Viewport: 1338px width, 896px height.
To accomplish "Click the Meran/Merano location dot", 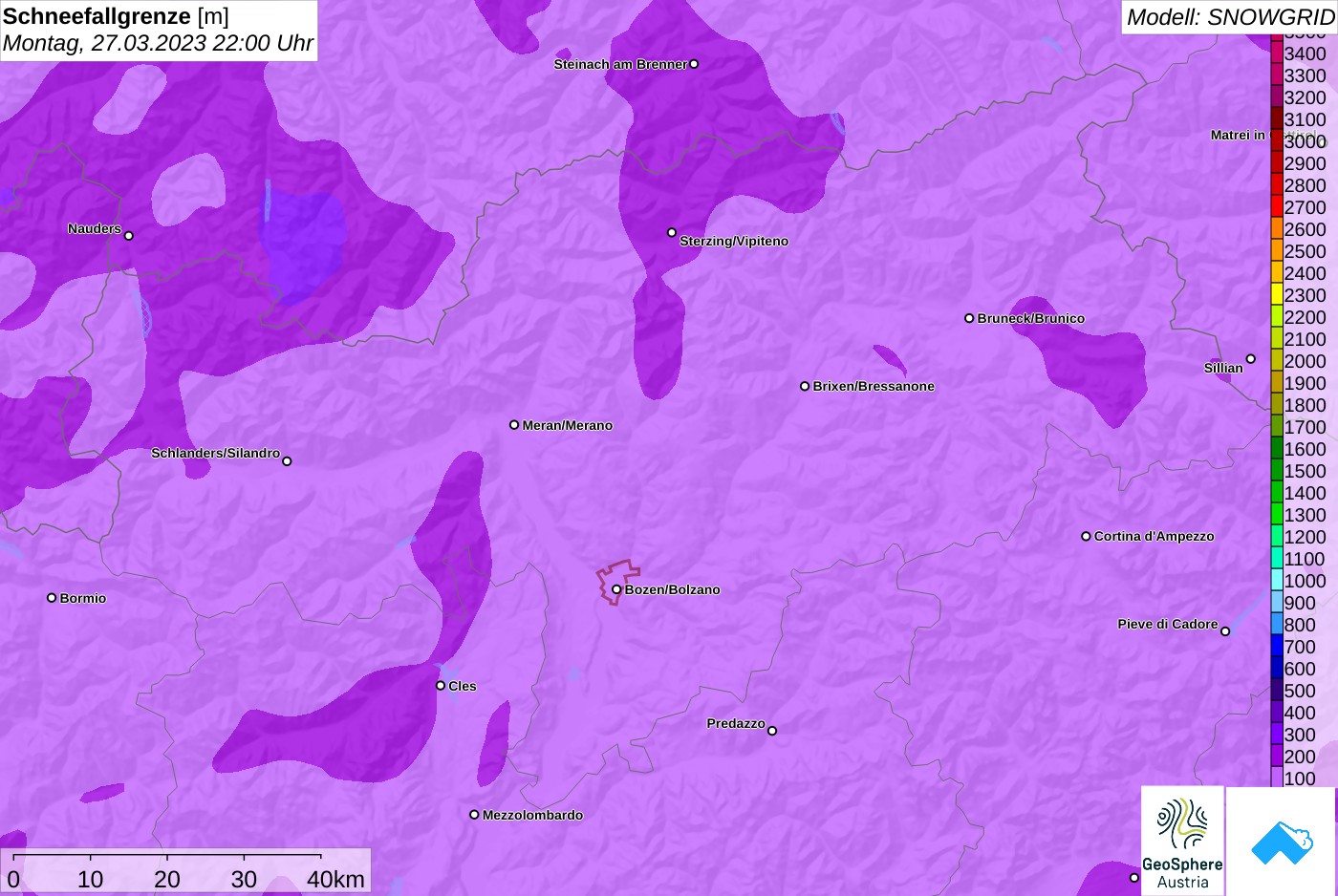I will pos(514,425).
